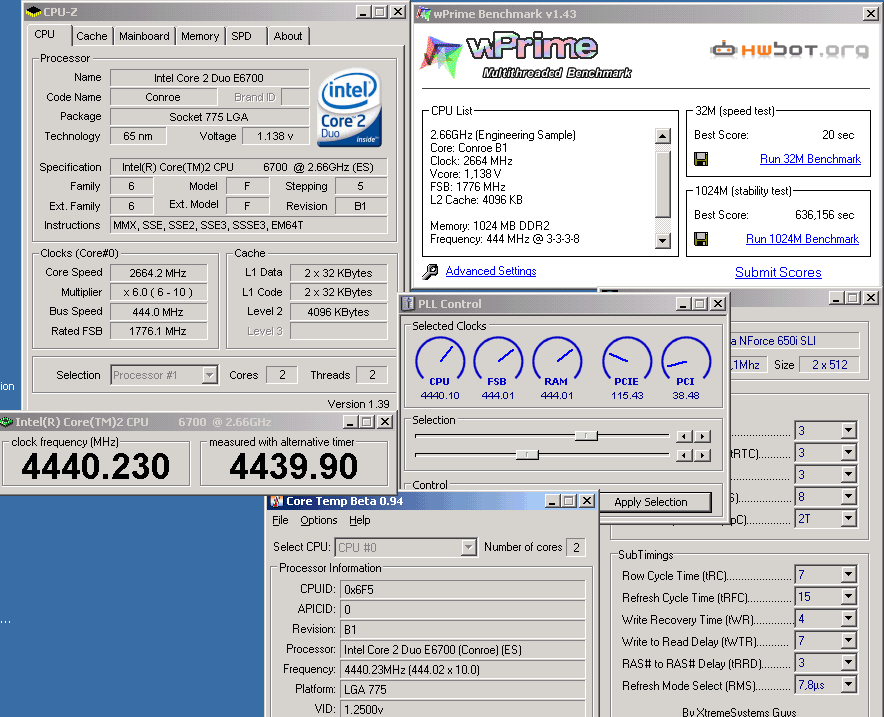Minimize the PLL Control window
The width and height of the screenshot is (884, 717).
[x=683, y=304]
